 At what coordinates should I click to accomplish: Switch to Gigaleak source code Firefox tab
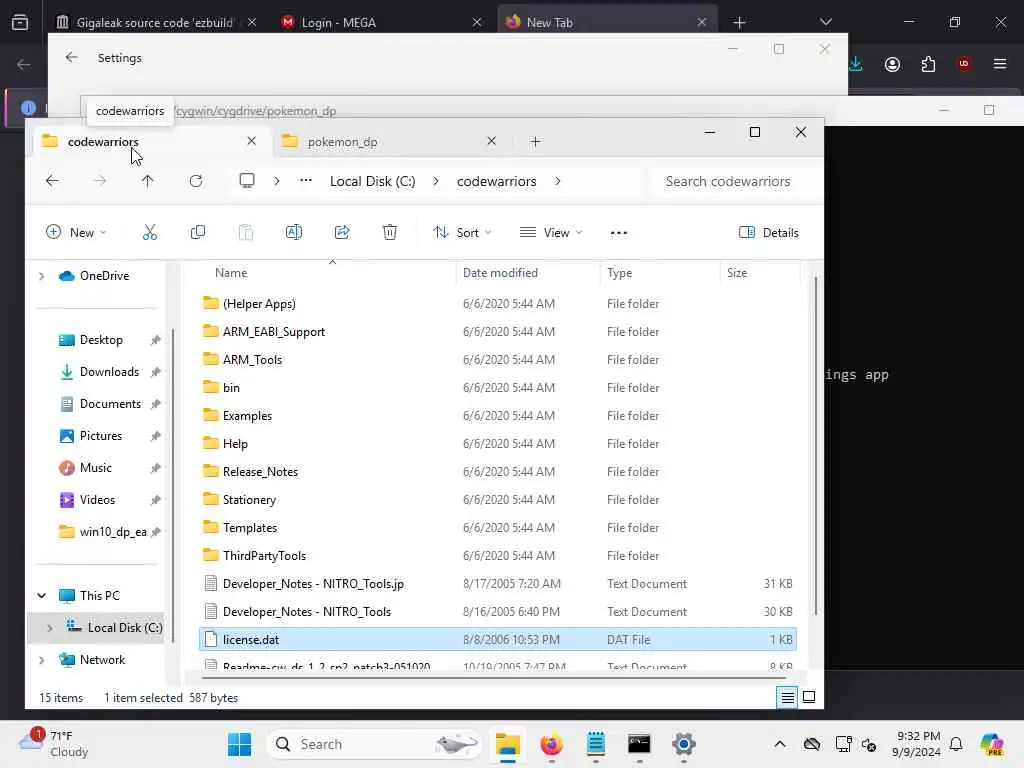(x=154, y=22)
